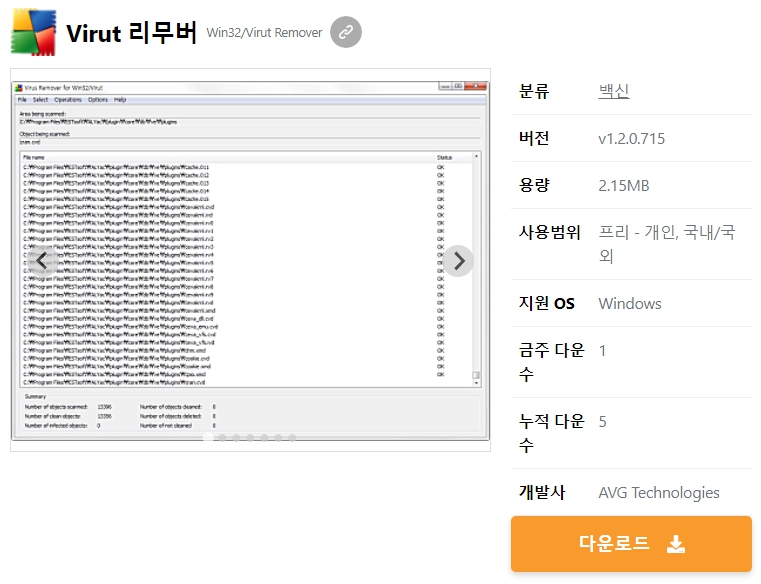Click the Virut 리무버 page title
Image resolution: width=761 pixels, height=584 pixels.
pos(132,33)
